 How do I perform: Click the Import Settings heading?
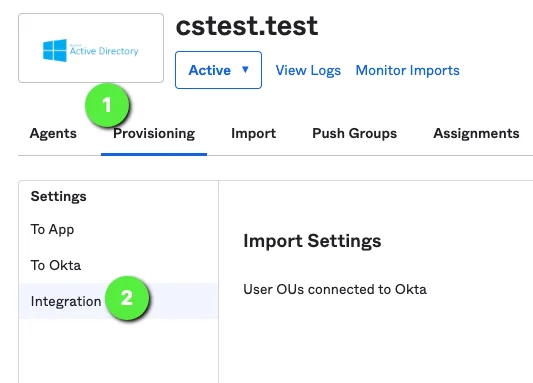point(312,241)
